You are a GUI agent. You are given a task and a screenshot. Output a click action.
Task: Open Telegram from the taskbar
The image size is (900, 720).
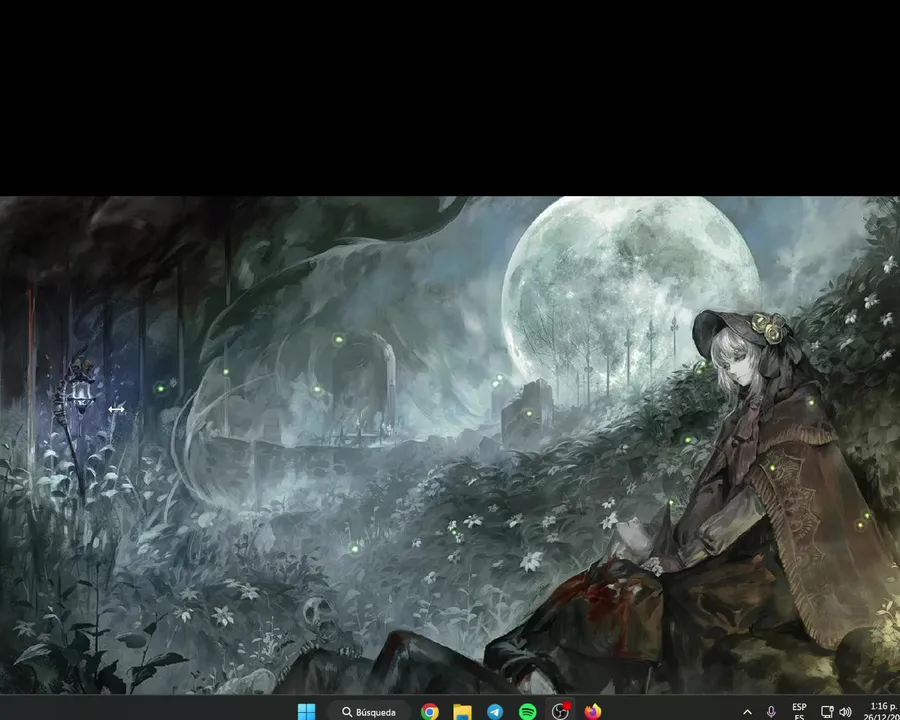[495, 711]
